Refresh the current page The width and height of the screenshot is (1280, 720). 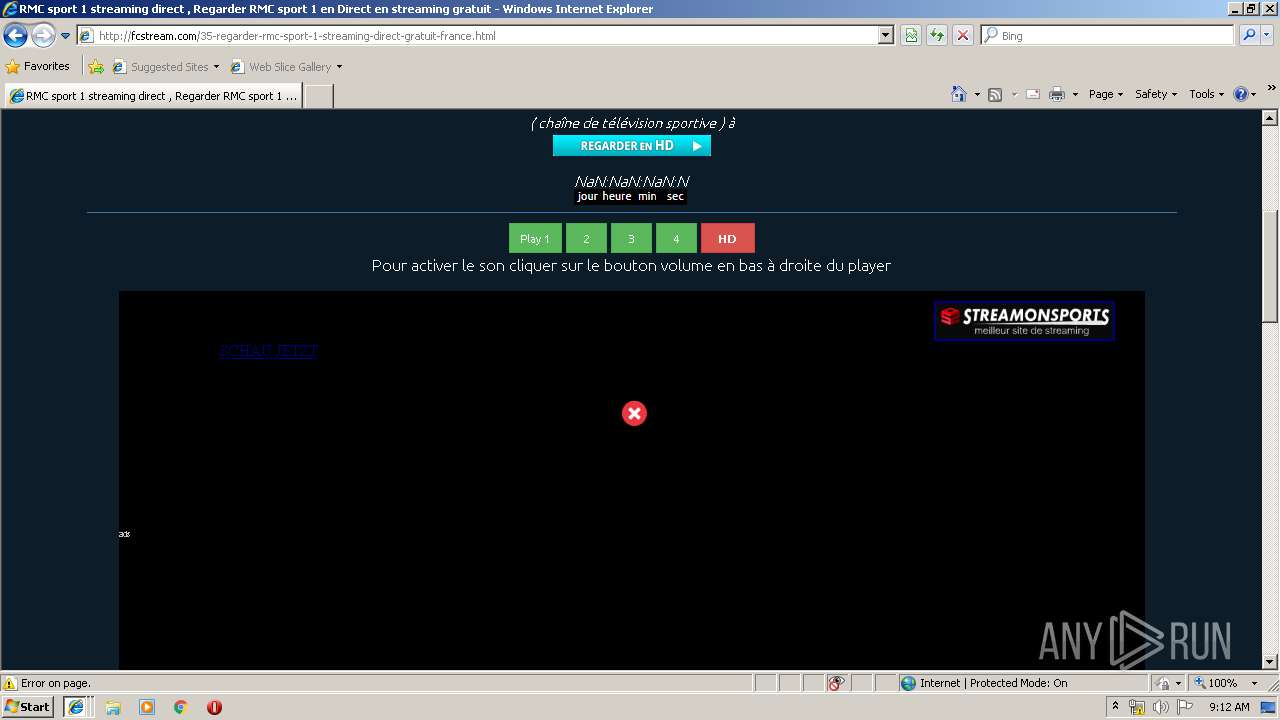pos(937,36)
